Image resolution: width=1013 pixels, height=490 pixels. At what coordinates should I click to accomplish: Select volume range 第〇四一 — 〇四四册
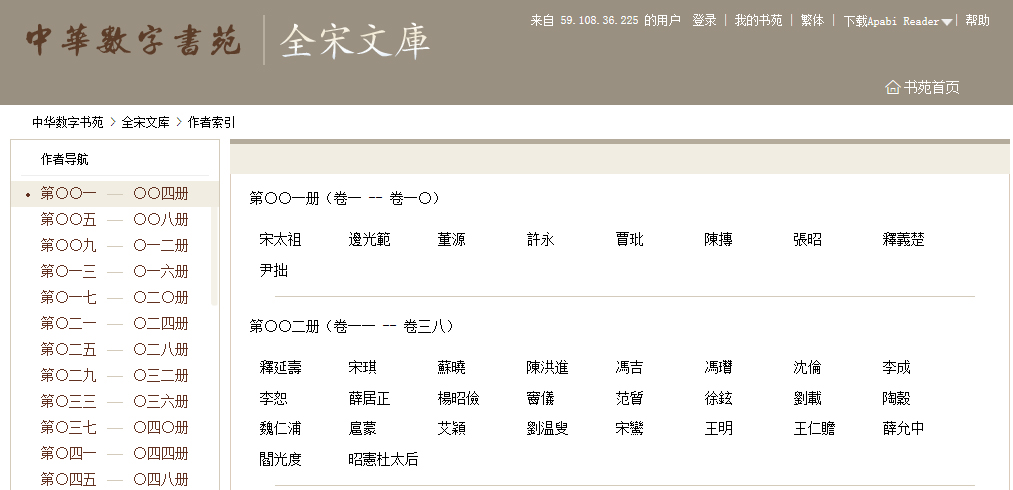[x=114, y=454]
